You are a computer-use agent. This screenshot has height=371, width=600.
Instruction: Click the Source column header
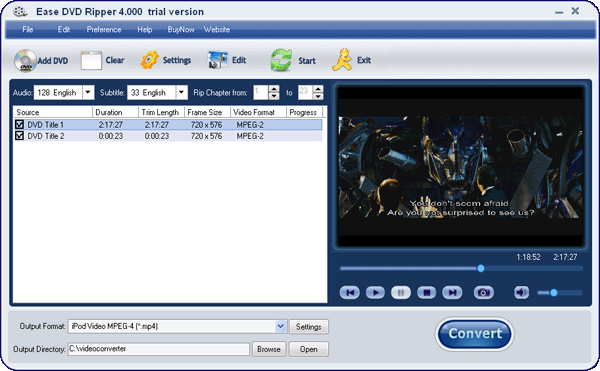coord(53,112)
